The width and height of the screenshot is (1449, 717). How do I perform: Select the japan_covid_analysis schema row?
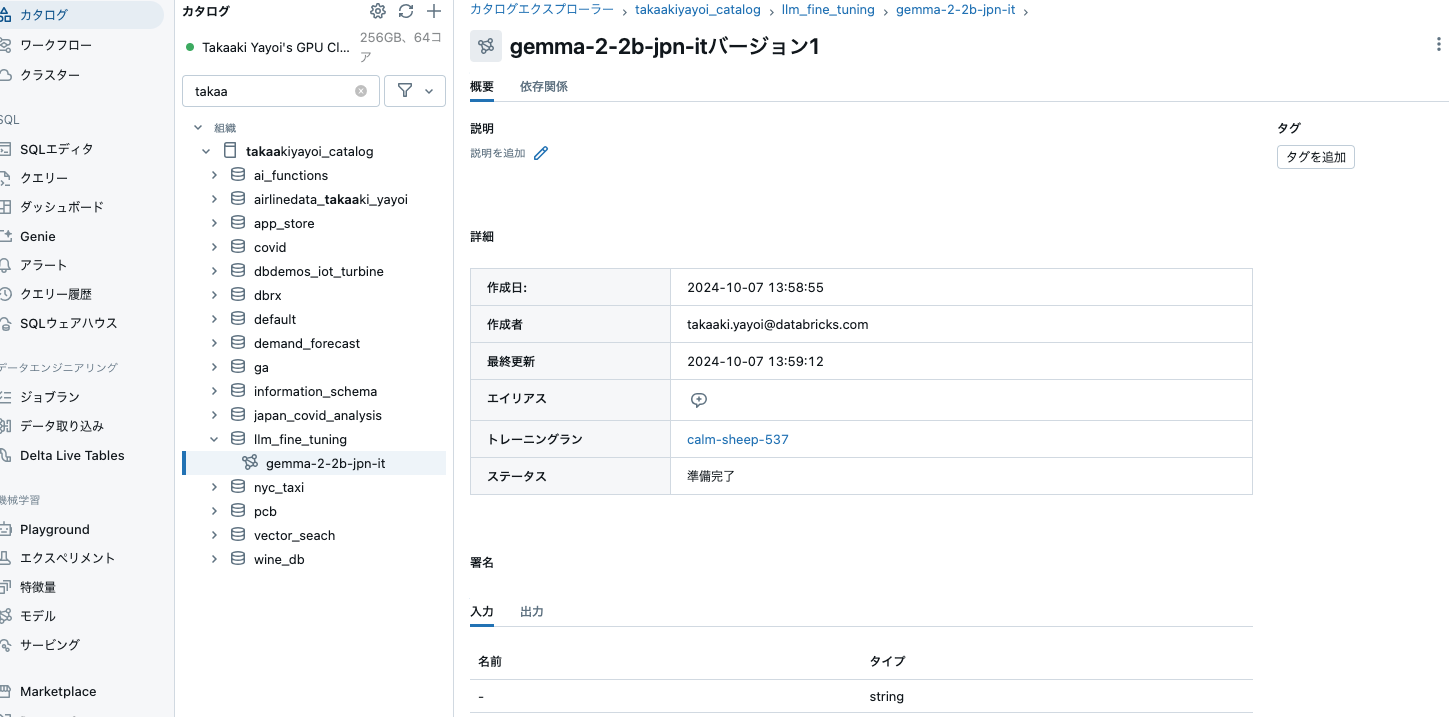(314, 415)
